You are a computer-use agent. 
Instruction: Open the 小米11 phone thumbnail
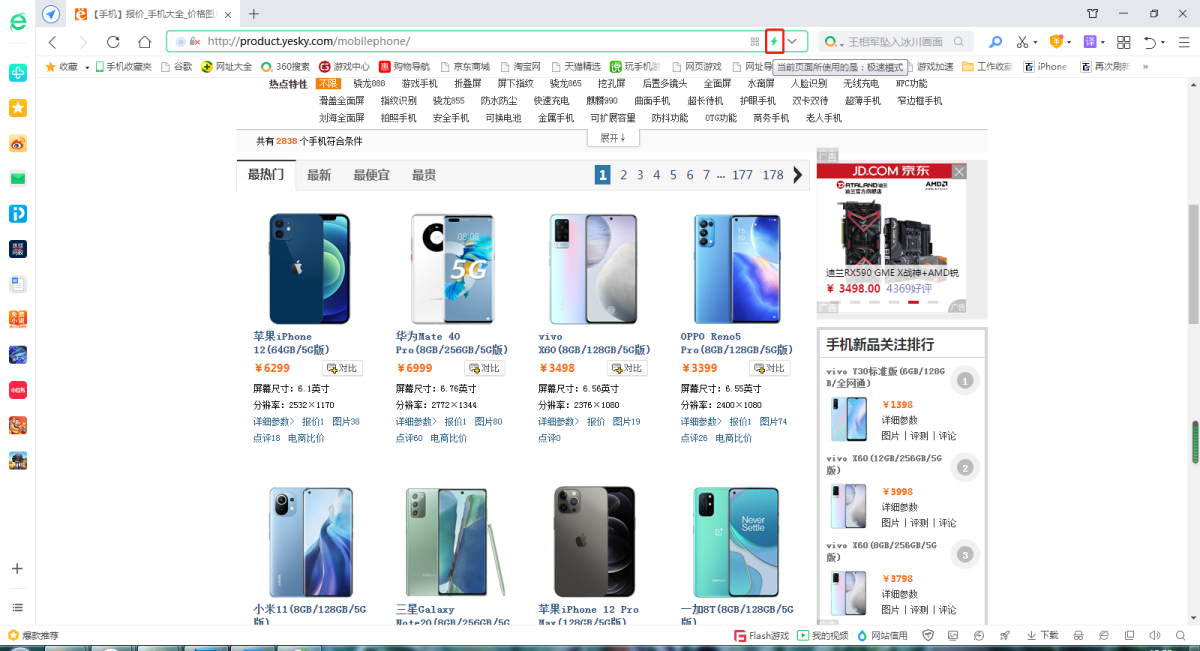pyautogui.click(x=310, y=543)
